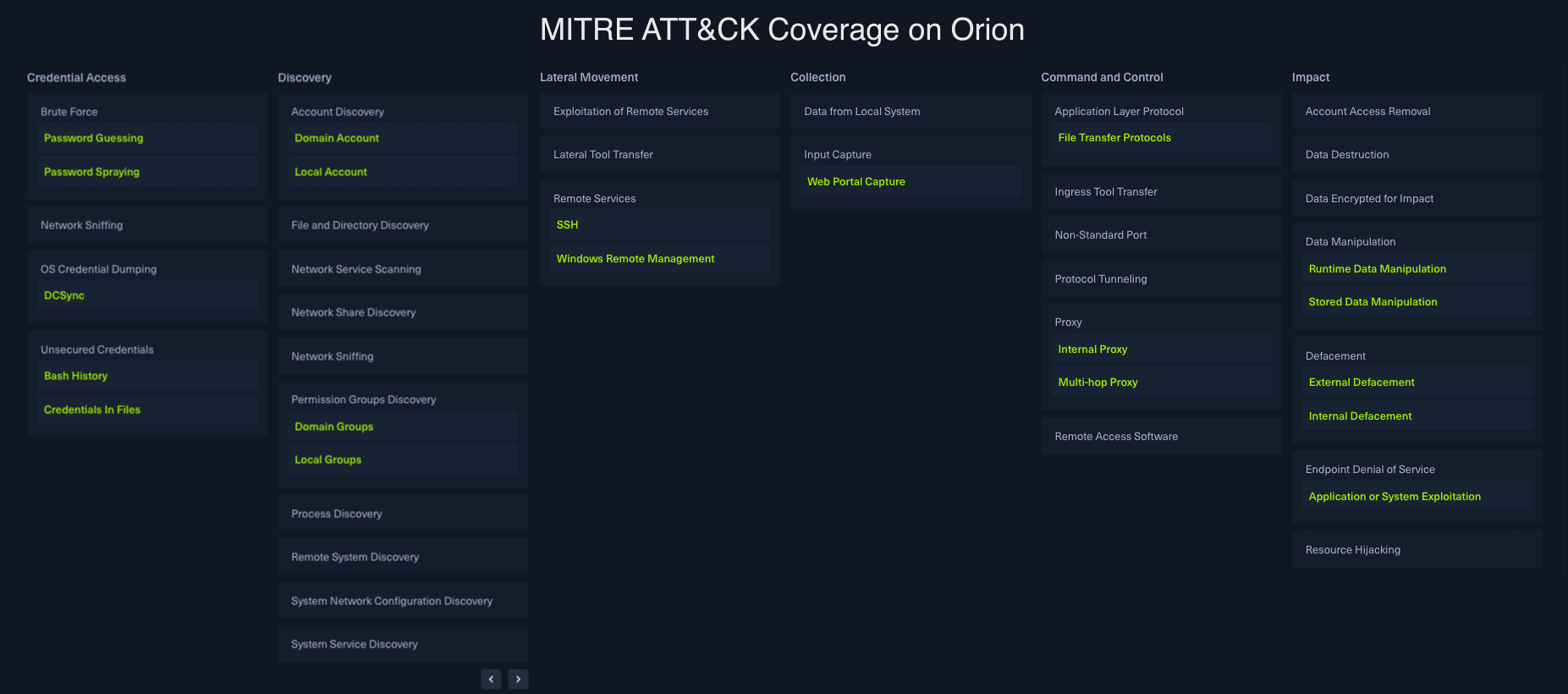Viewport: 1568px width, 694px height.
Task: Click the Protocol Tunneling technique
Action: (1100, 279)
